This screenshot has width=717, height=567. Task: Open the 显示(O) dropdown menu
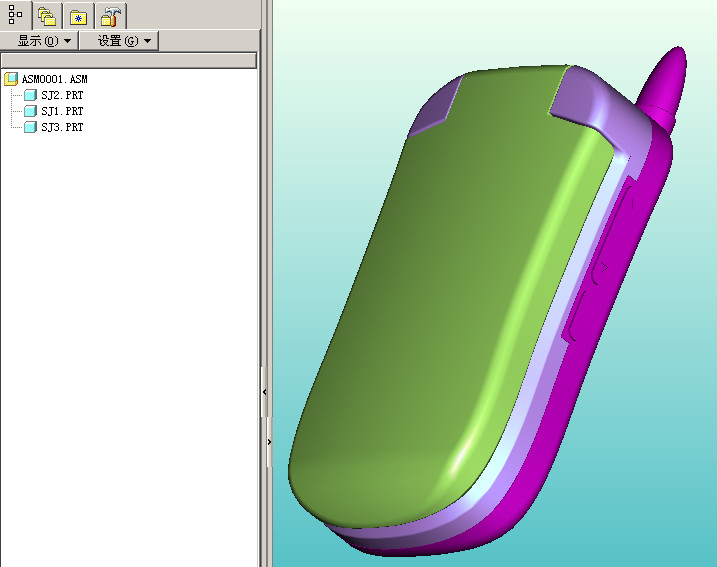[x=40, y=41]
